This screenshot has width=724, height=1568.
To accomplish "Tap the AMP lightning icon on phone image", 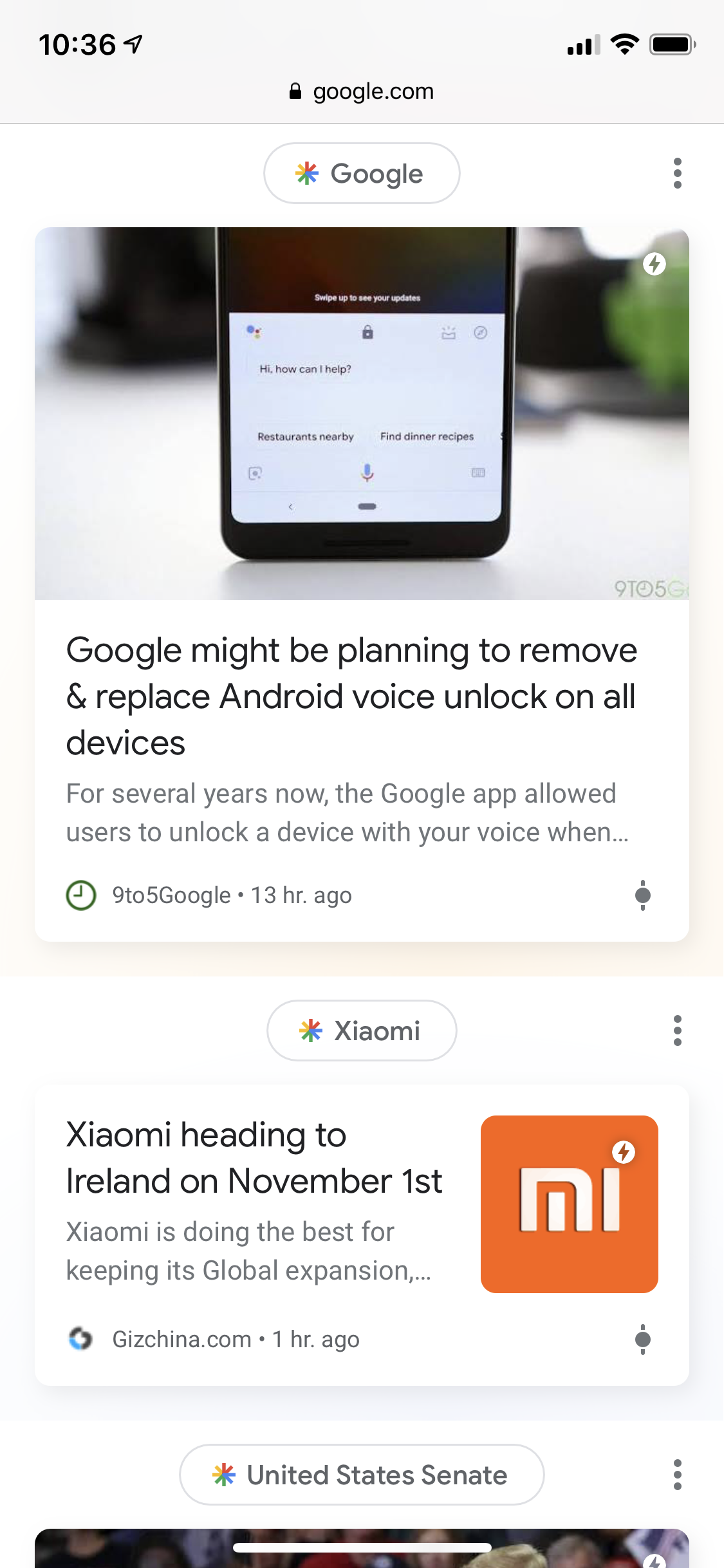I will pyautogui.click(x=654, y=263).
